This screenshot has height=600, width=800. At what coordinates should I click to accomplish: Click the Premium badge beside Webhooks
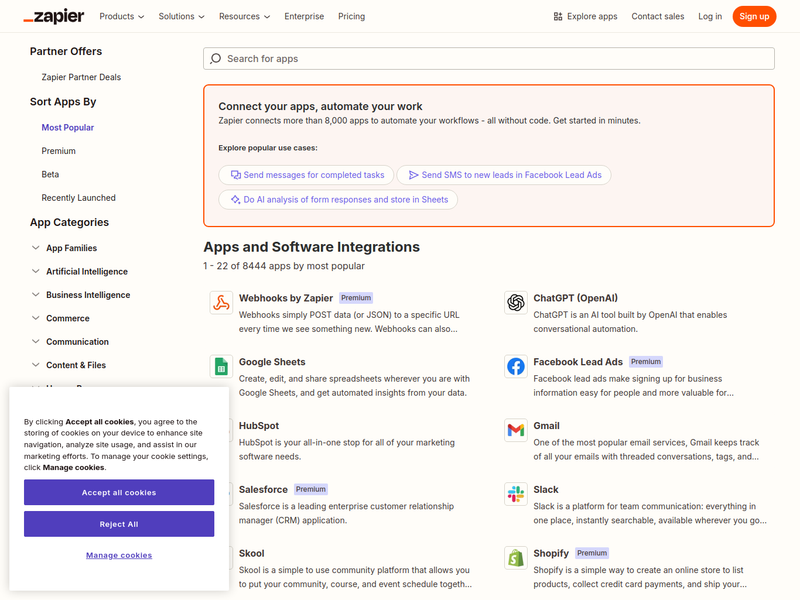[356, 298]
